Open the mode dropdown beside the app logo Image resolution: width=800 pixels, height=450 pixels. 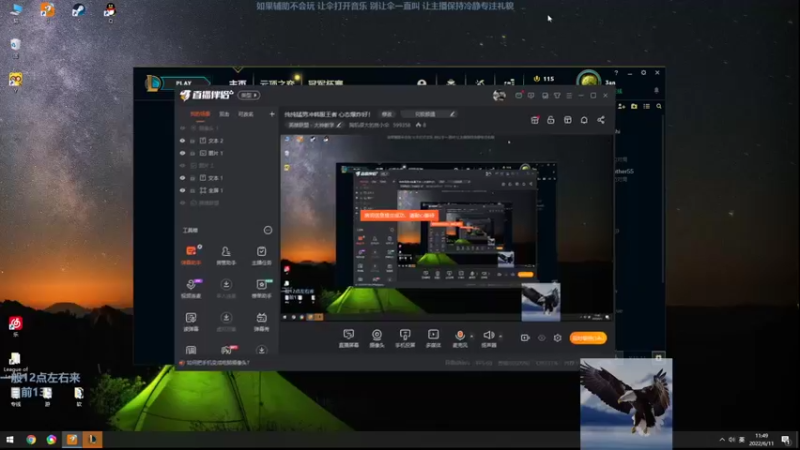[249, 95]
